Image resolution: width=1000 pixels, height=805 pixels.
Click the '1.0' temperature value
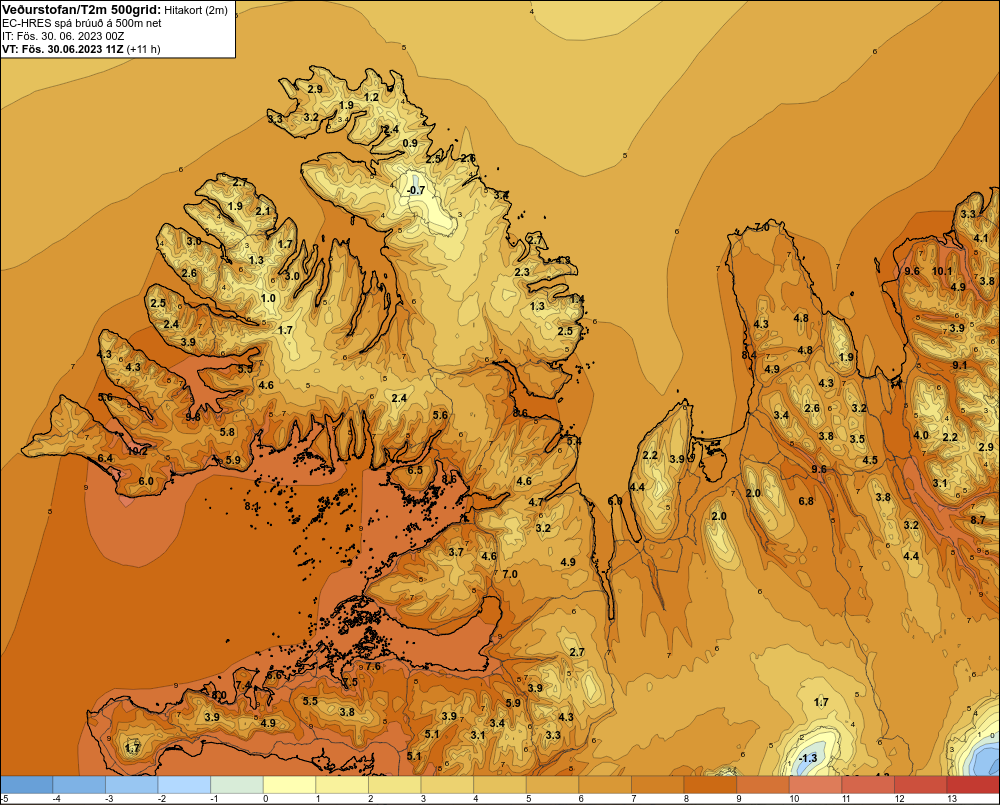[268, 298]
